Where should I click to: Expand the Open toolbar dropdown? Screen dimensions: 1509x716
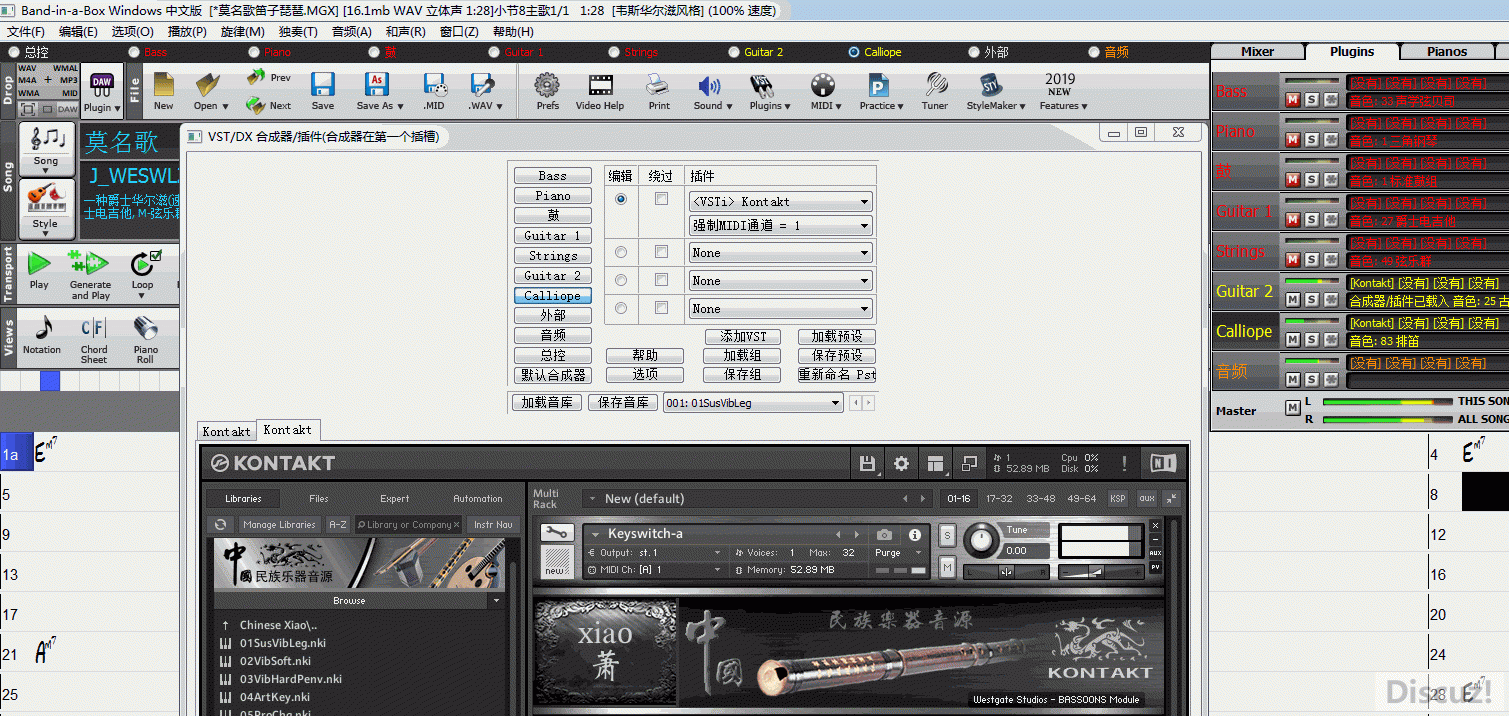tap(226, 106)
